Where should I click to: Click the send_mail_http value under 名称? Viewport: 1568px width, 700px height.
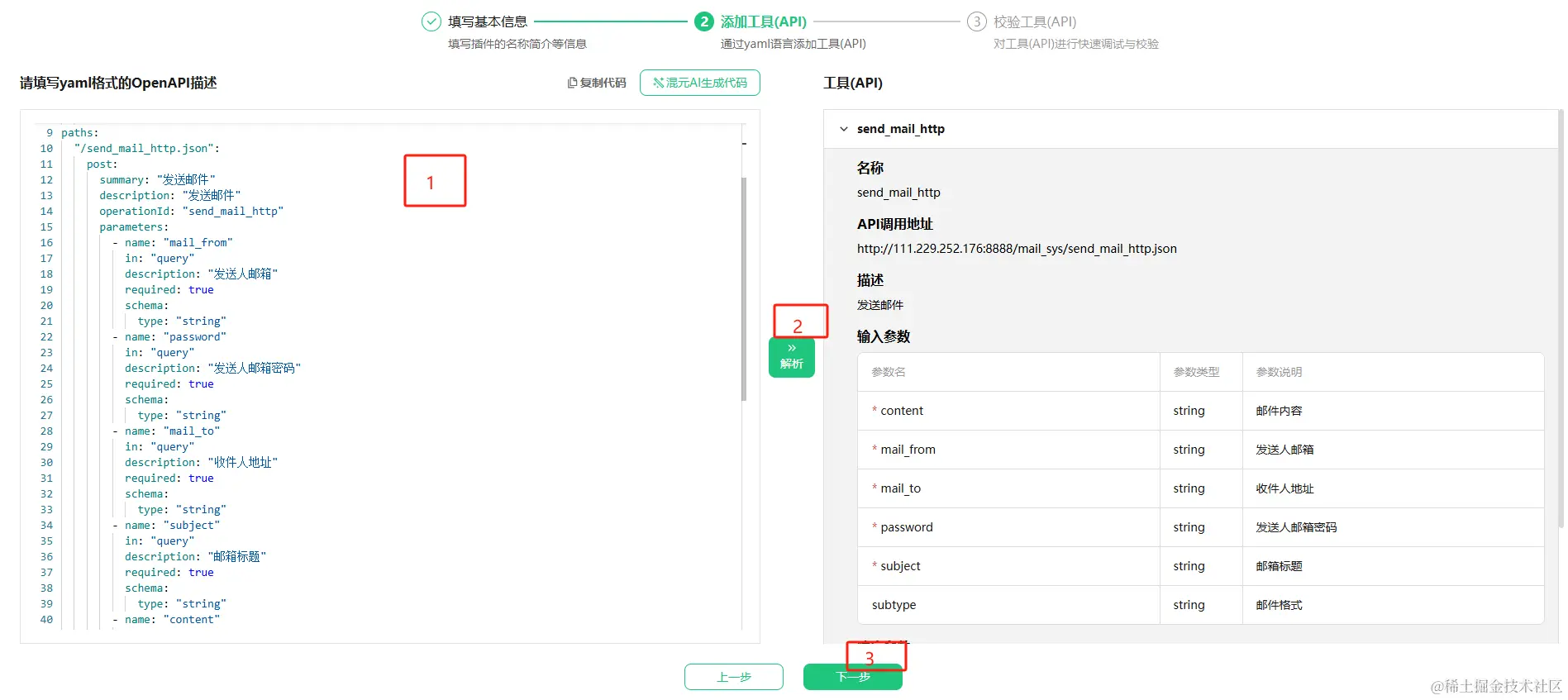click(898, 193)
